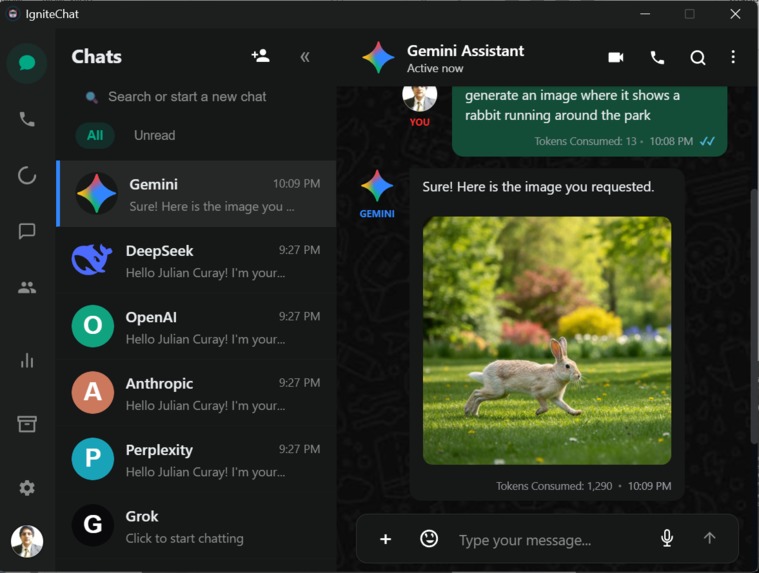The width and height of the screenshot is (759, 573).
Task: Click the 'Tokens Consumed: 13' label
Action: [x=585, y=141]
